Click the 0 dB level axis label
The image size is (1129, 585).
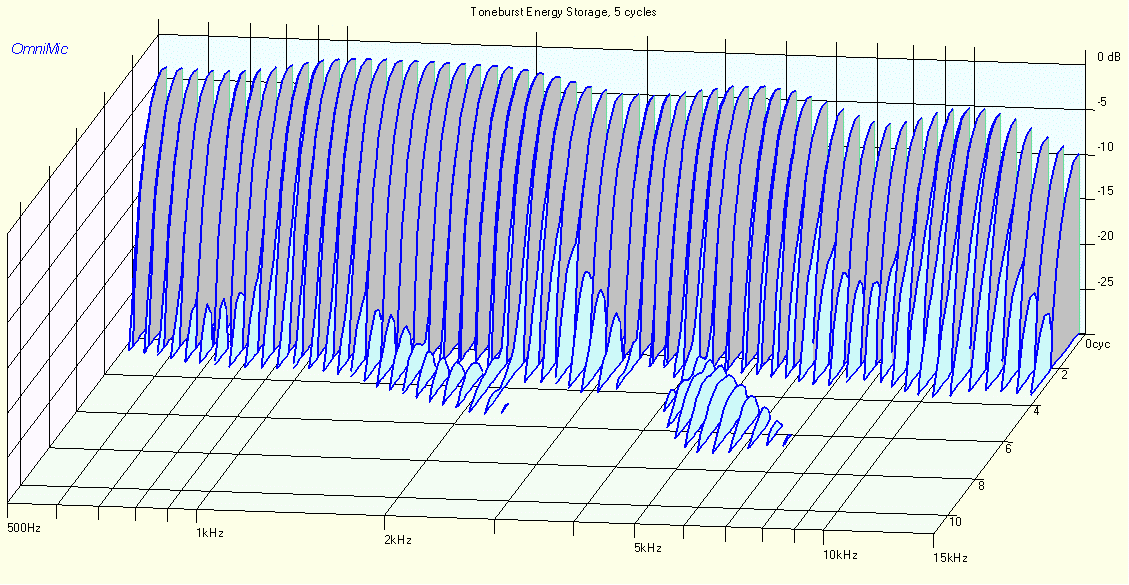coord(1109,57)
